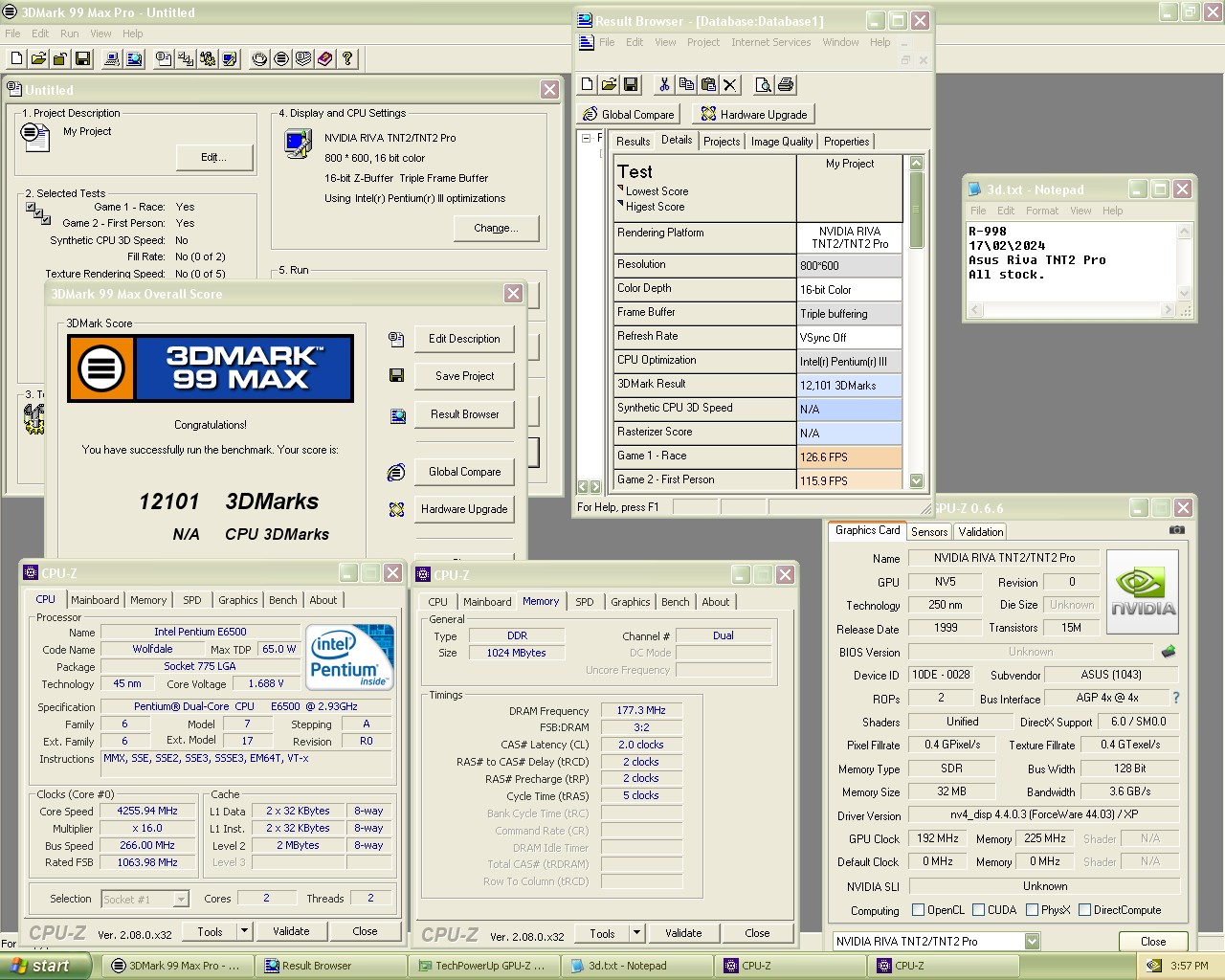Screen dimensions: 1225x980
Task: Click the computer system info icon in 3DMark toolbar
Action: point(112,58)
